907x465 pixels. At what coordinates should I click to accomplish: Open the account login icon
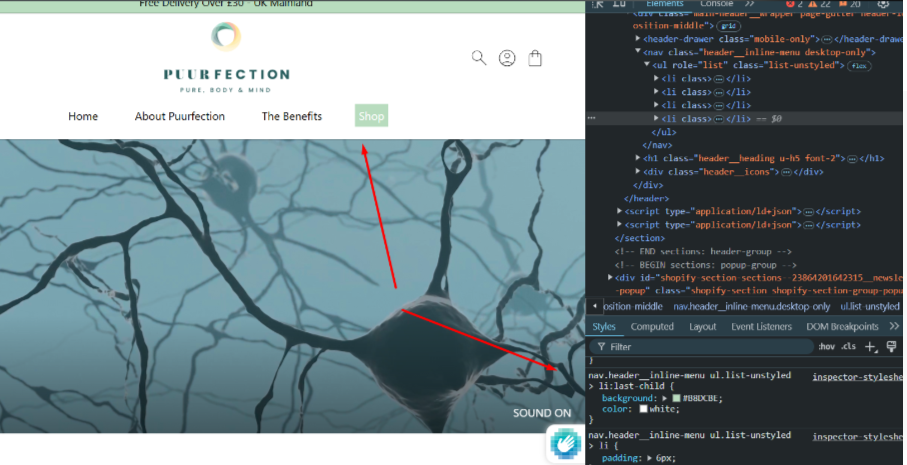click(507, 58)
